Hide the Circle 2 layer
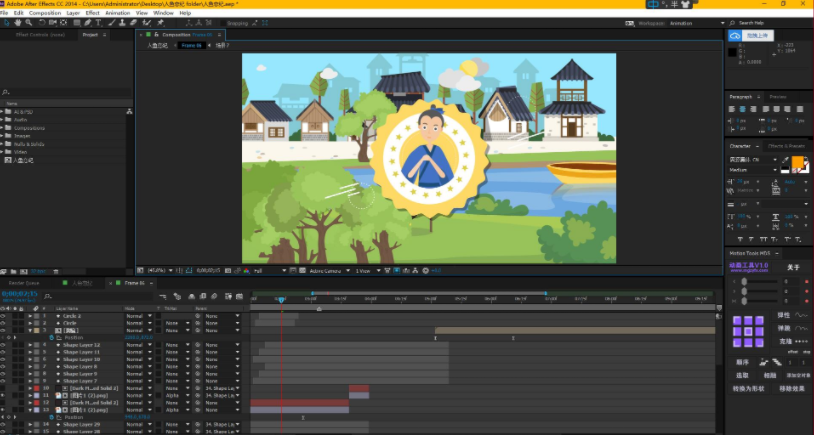 (x=4, y=316)
